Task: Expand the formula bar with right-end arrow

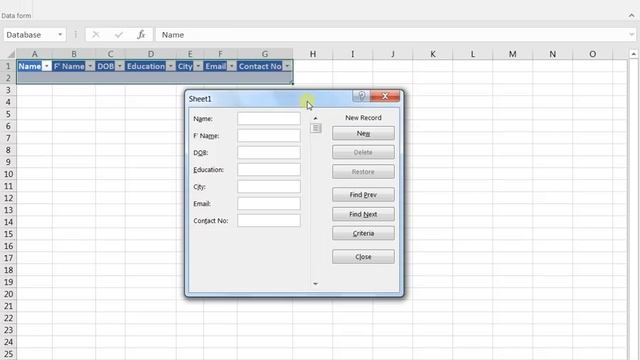Action: (631, 35)
